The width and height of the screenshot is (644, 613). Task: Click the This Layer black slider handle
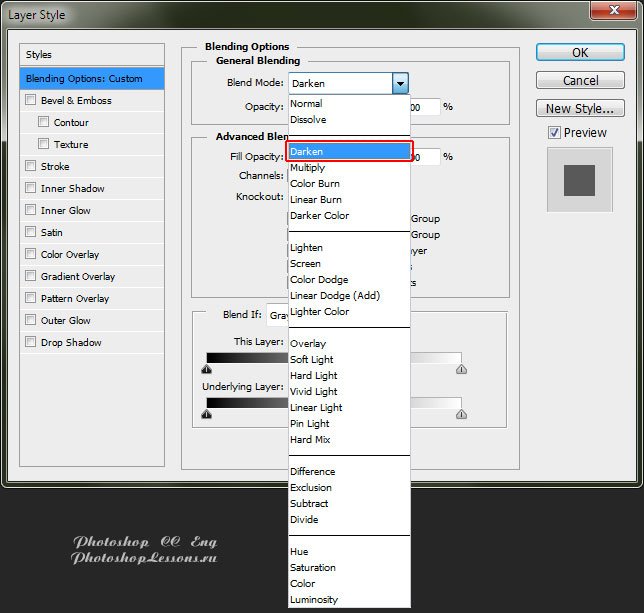[x=207, y=370]
